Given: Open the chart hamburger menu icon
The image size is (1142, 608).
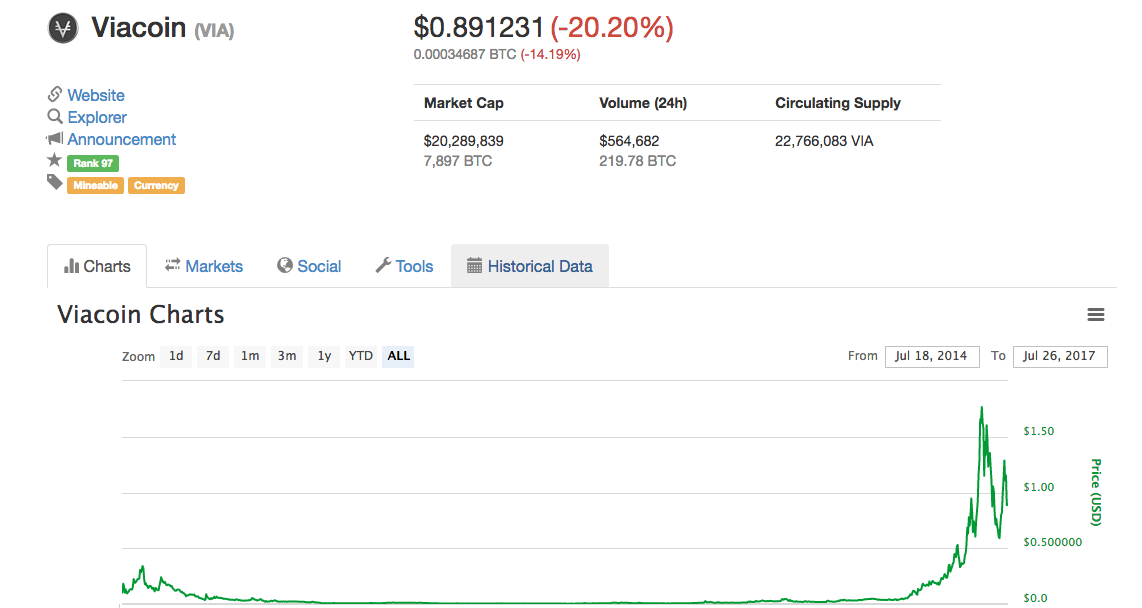Looking at the screenshot, I should [x=1095, y=315].
